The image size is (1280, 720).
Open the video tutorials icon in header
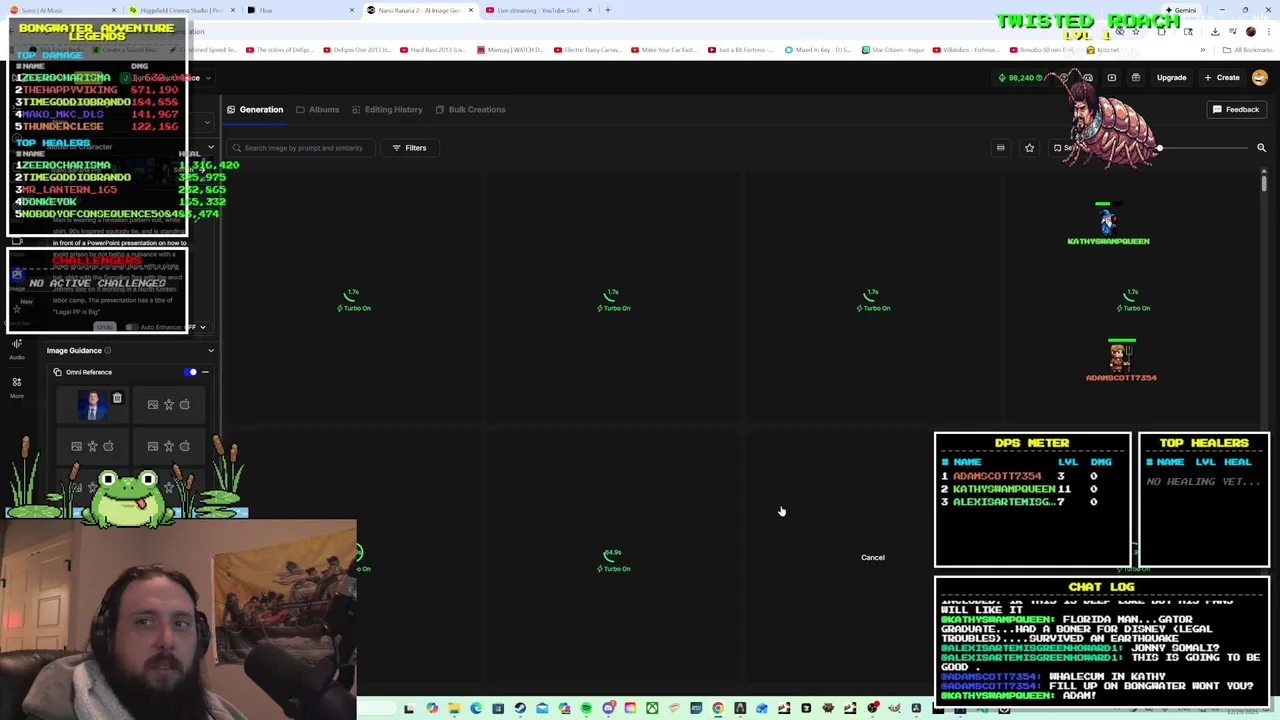(1112, 78)
